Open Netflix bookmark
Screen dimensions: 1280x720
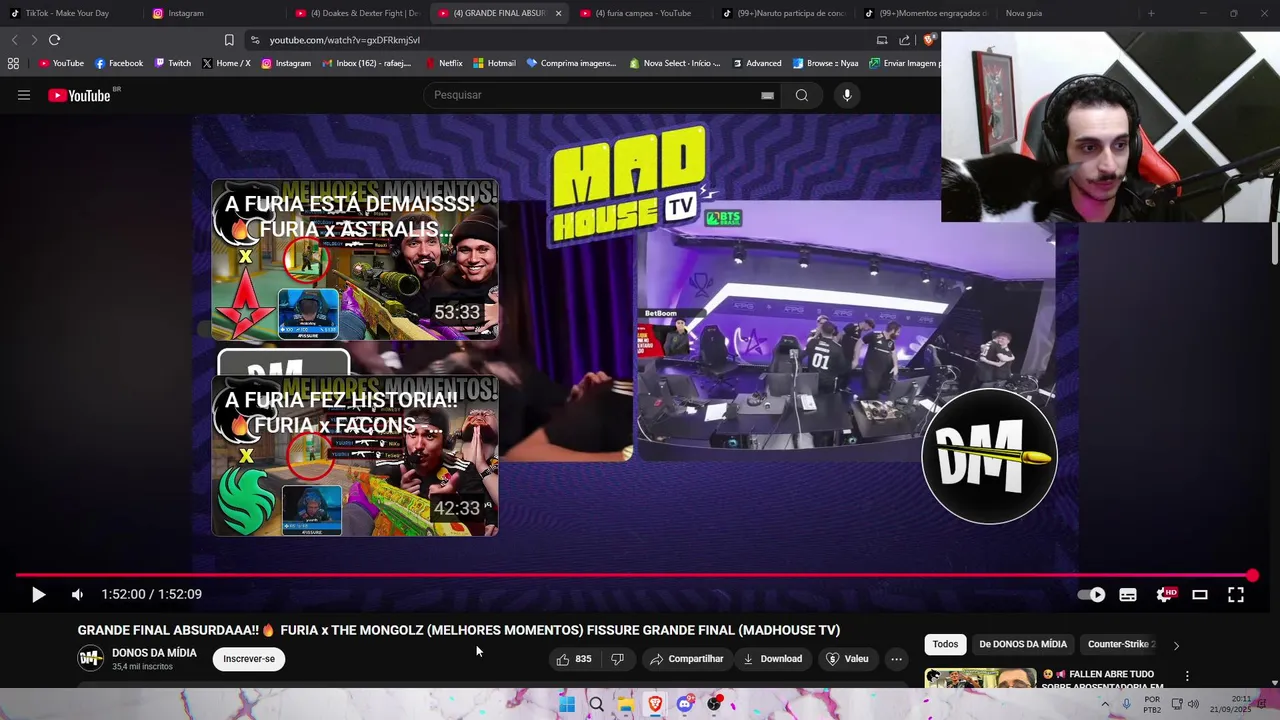444,63
